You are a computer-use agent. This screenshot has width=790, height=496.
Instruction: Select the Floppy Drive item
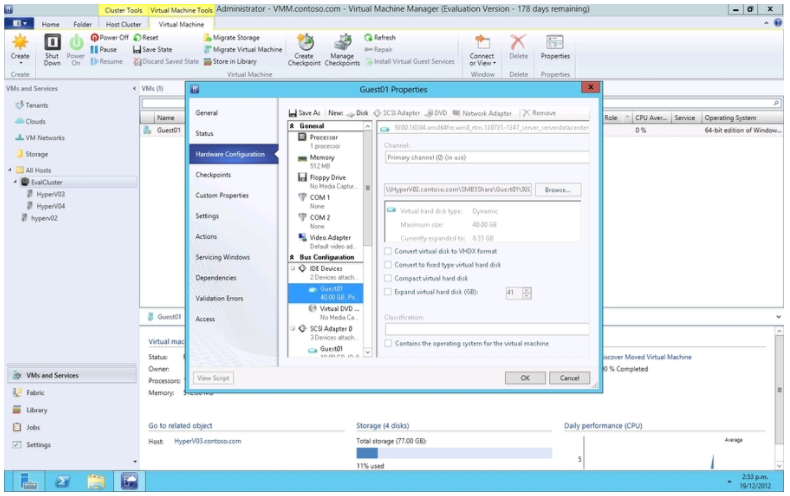click(x=326, y=181)
